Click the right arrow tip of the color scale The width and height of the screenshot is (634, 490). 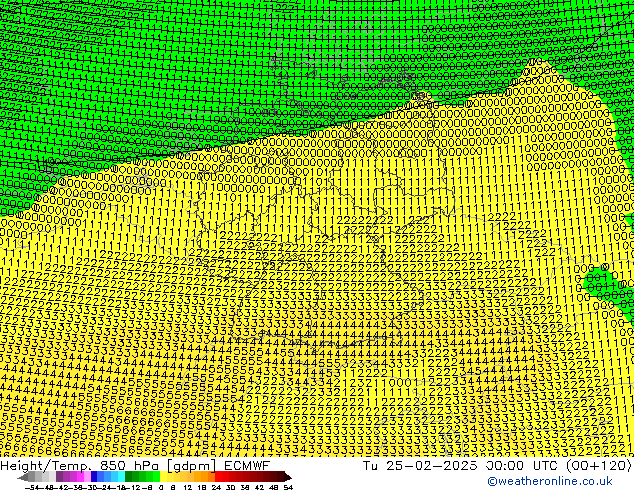(x=290, y=477)
